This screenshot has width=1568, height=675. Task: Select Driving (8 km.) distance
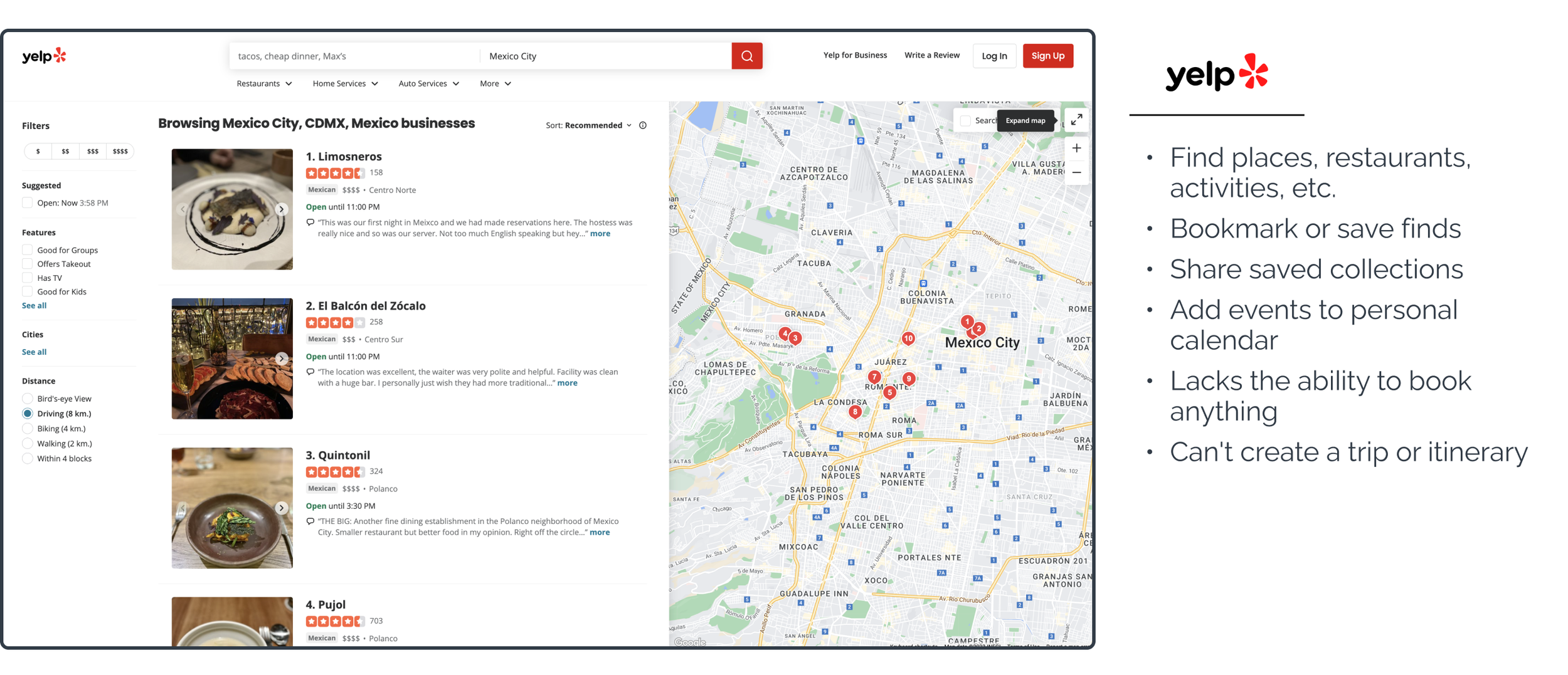click(x=27, y=414)
